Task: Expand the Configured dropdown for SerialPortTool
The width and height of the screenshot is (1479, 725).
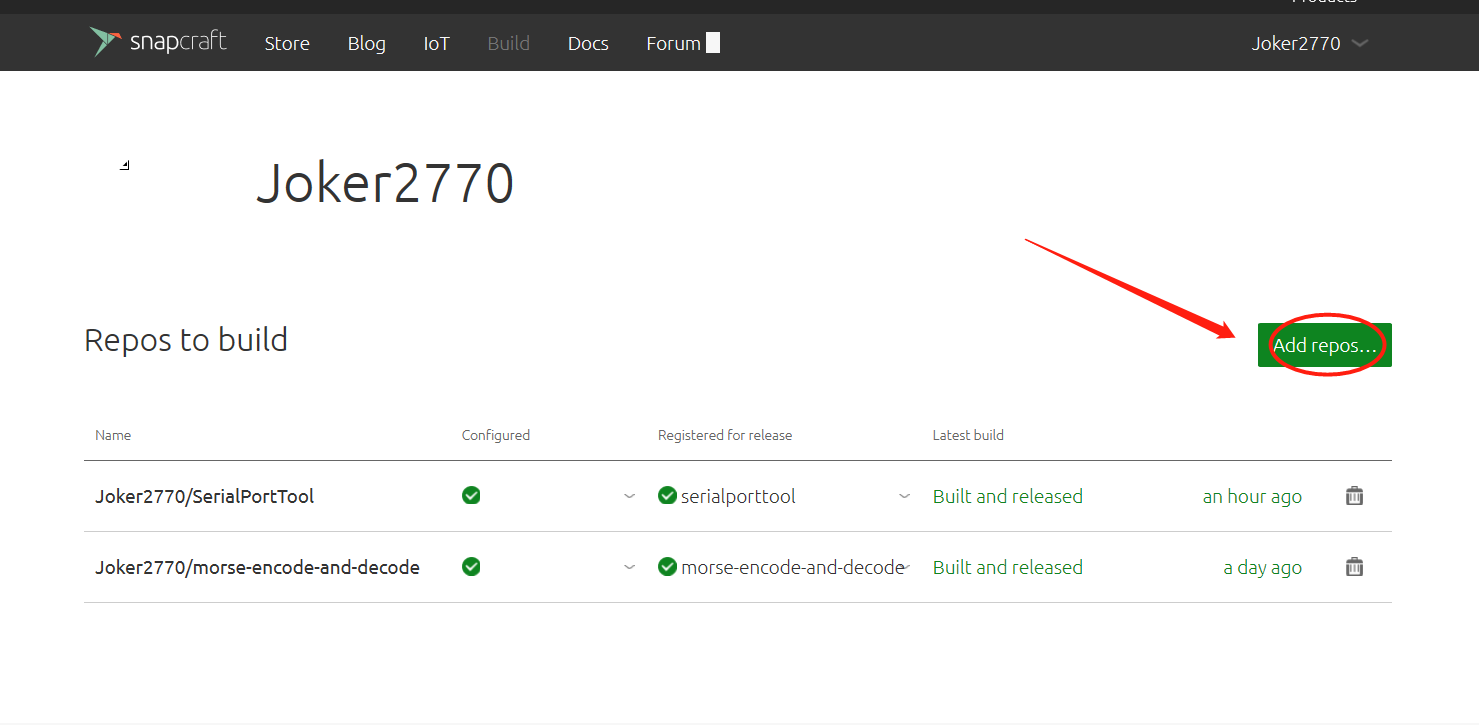Action: coord(629,496)
